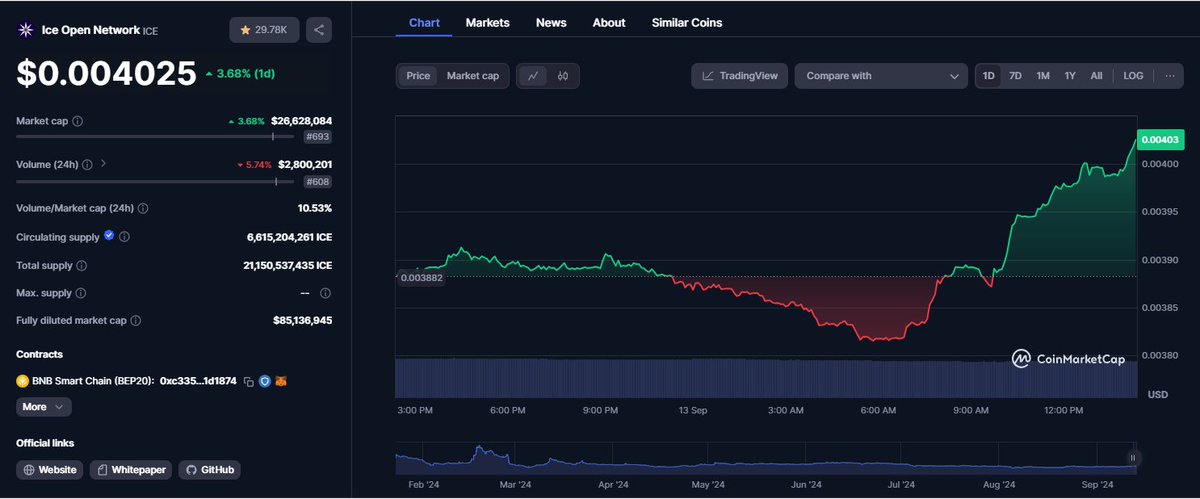Select the All time range
Image resolution: width=1200 pixels, height=499 pixels.
pos(1097,76)
